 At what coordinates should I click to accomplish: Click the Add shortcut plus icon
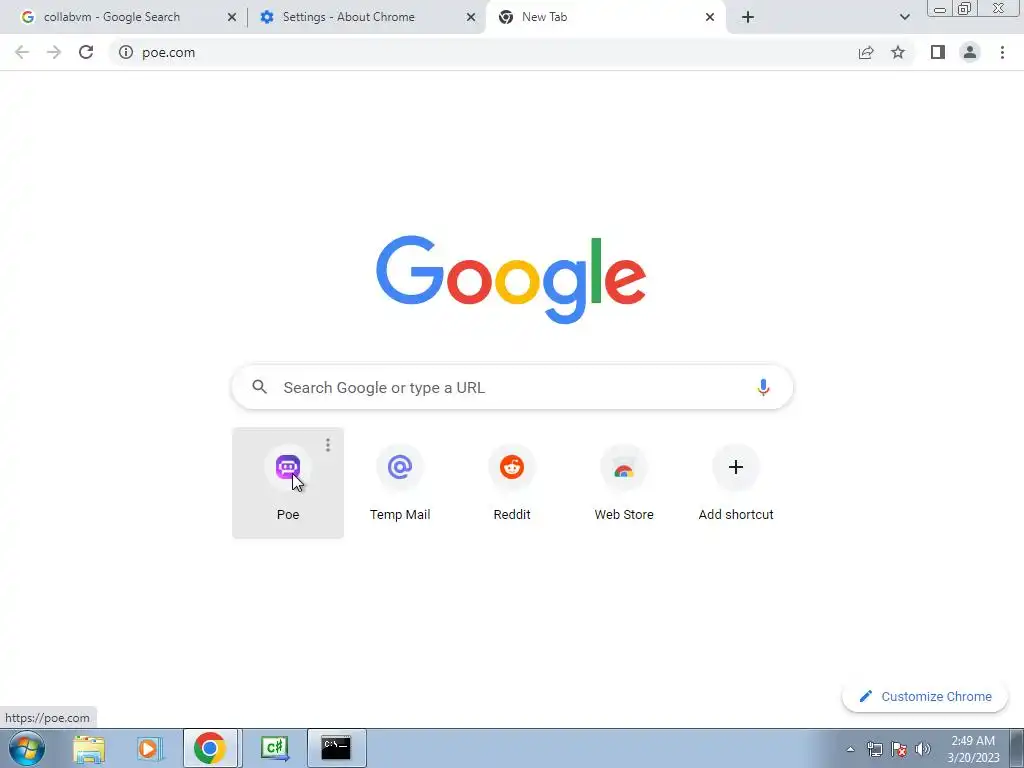pos(736,467)
